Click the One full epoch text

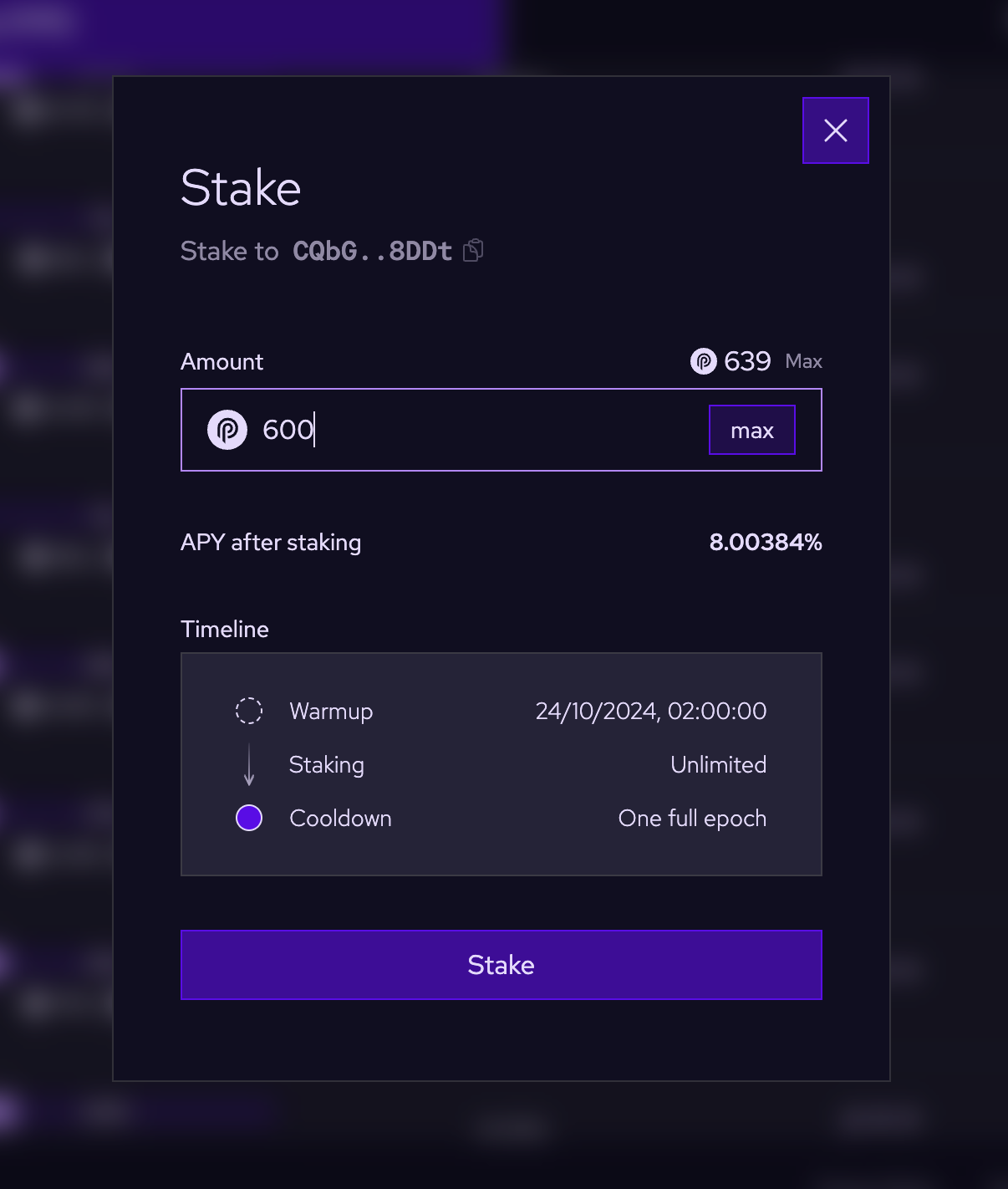tap(691, 818)
